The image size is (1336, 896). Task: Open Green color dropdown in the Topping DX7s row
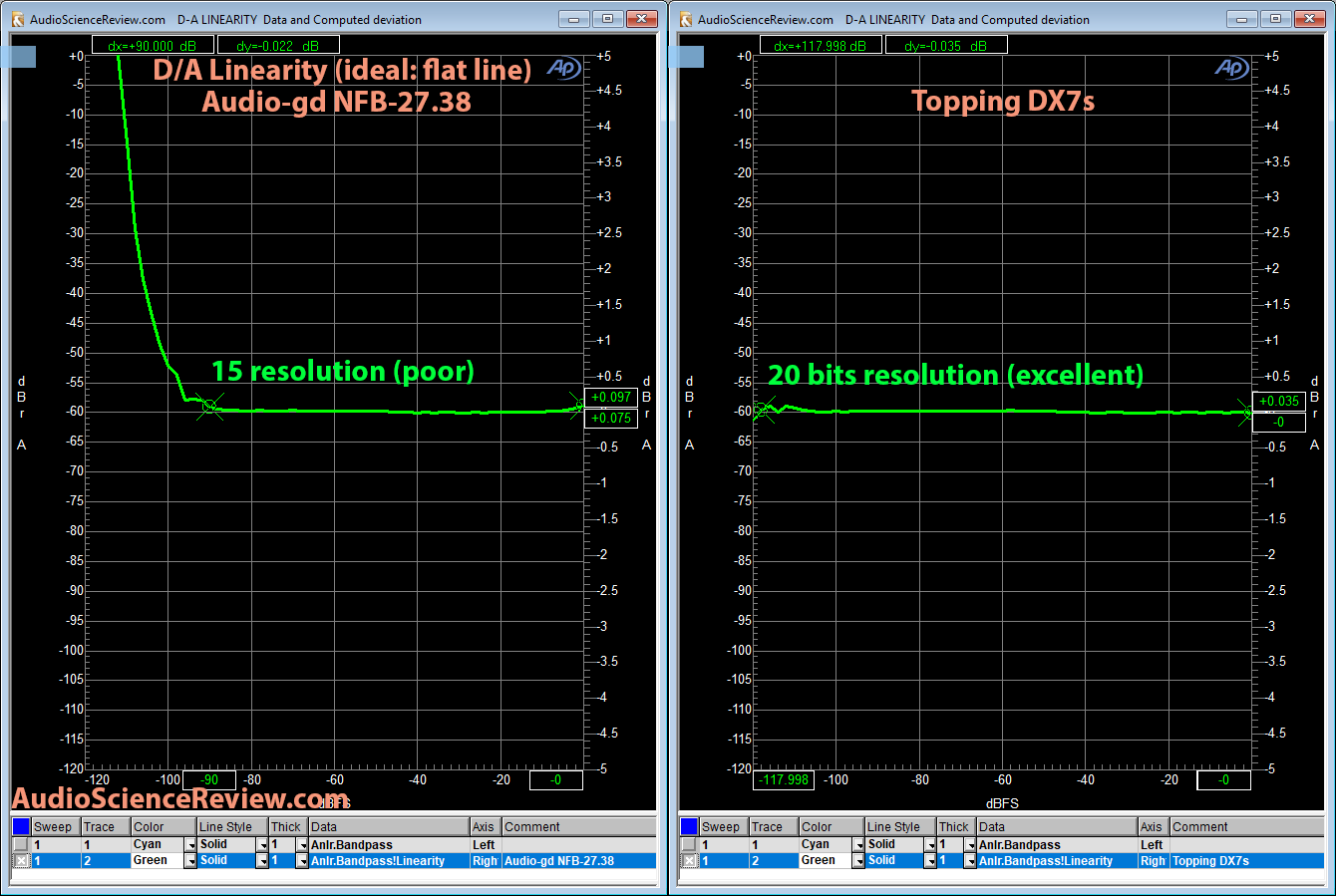[858, 861]
